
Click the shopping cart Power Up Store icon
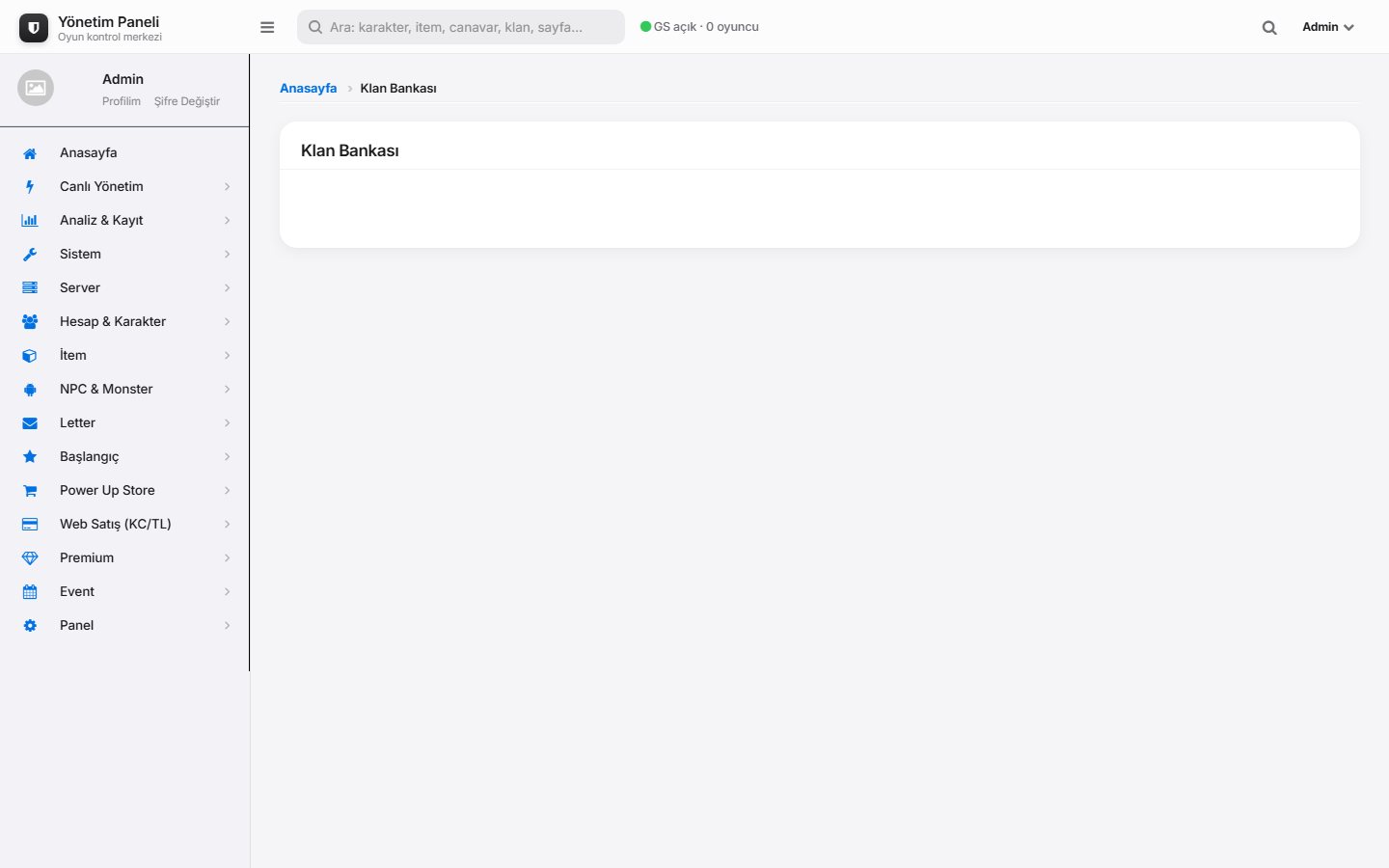coord(30,491)
